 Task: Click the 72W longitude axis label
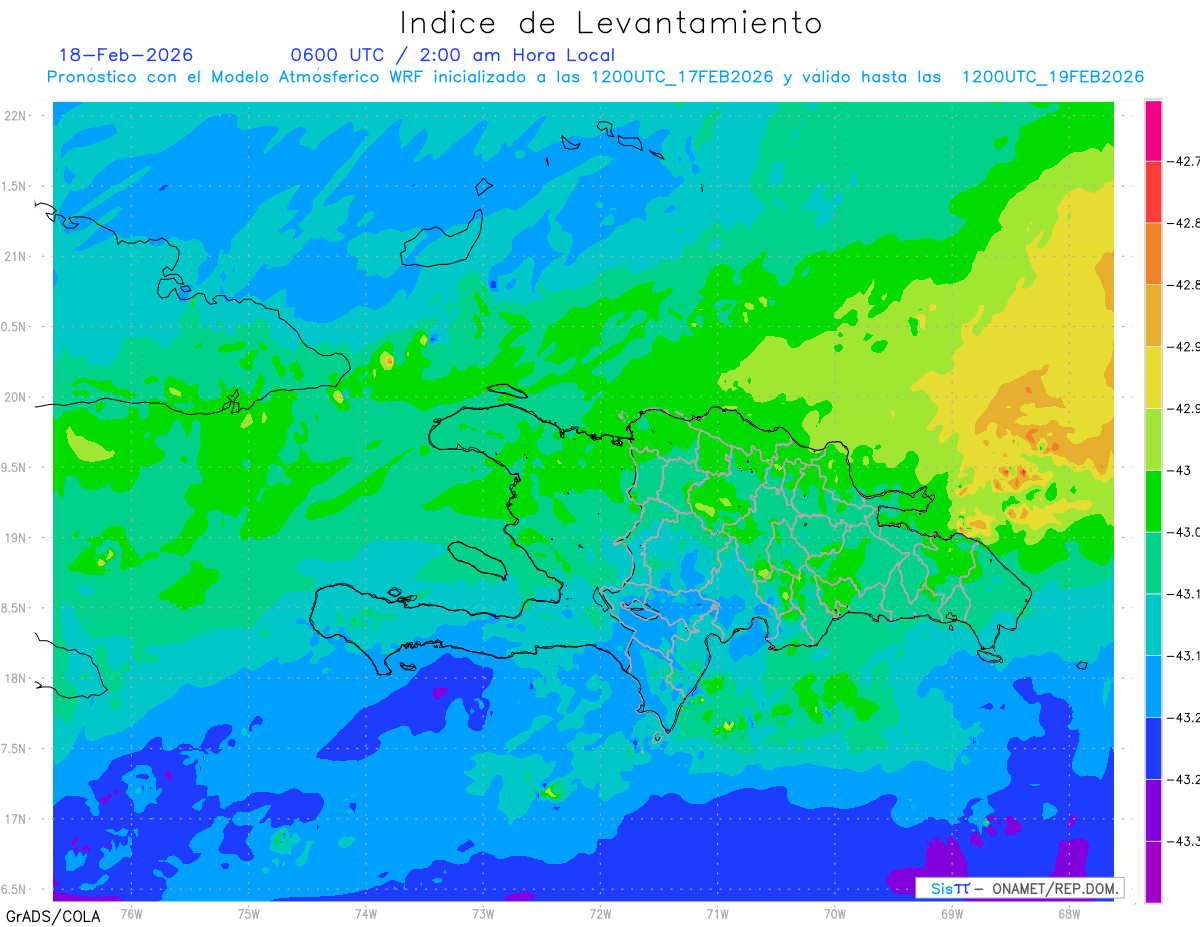[600, 913]
